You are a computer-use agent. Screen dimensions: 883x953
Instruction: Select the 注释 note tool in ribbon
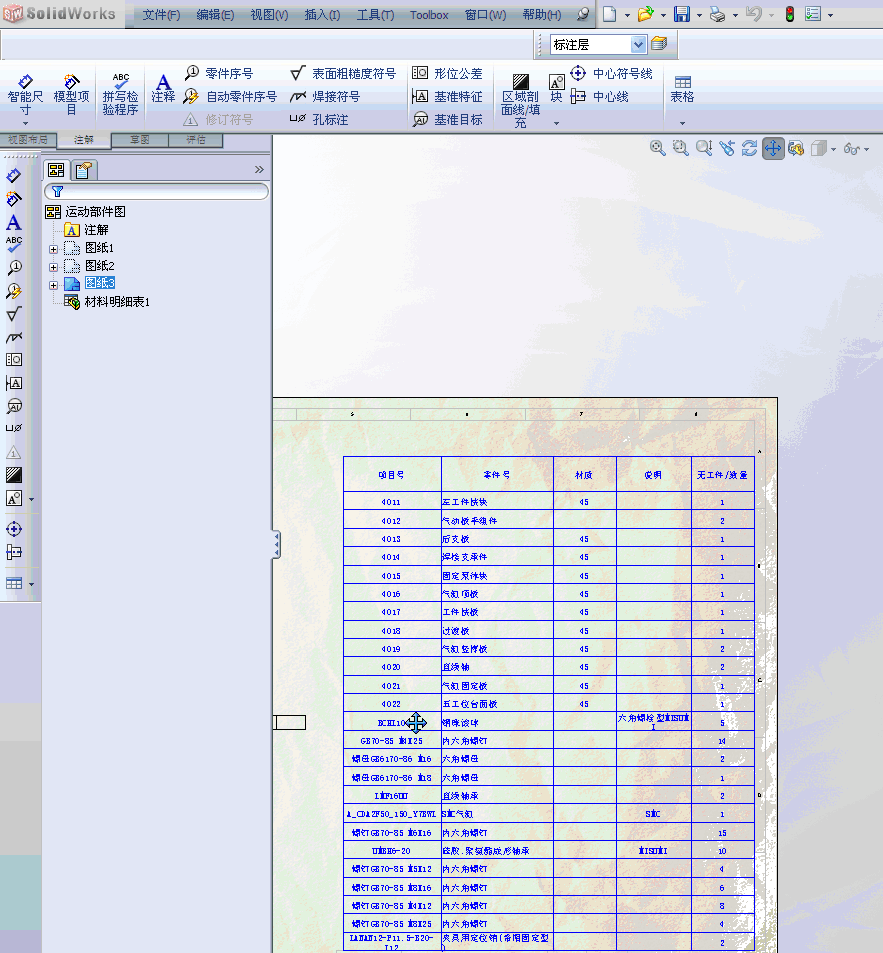(x=163, y=89)
